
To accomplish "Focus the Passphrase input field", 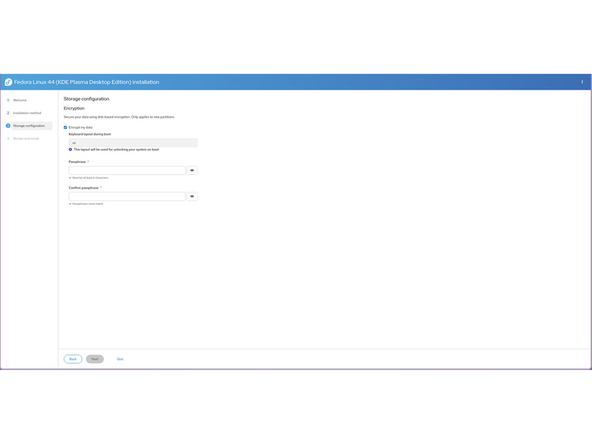I will point(127,170).
